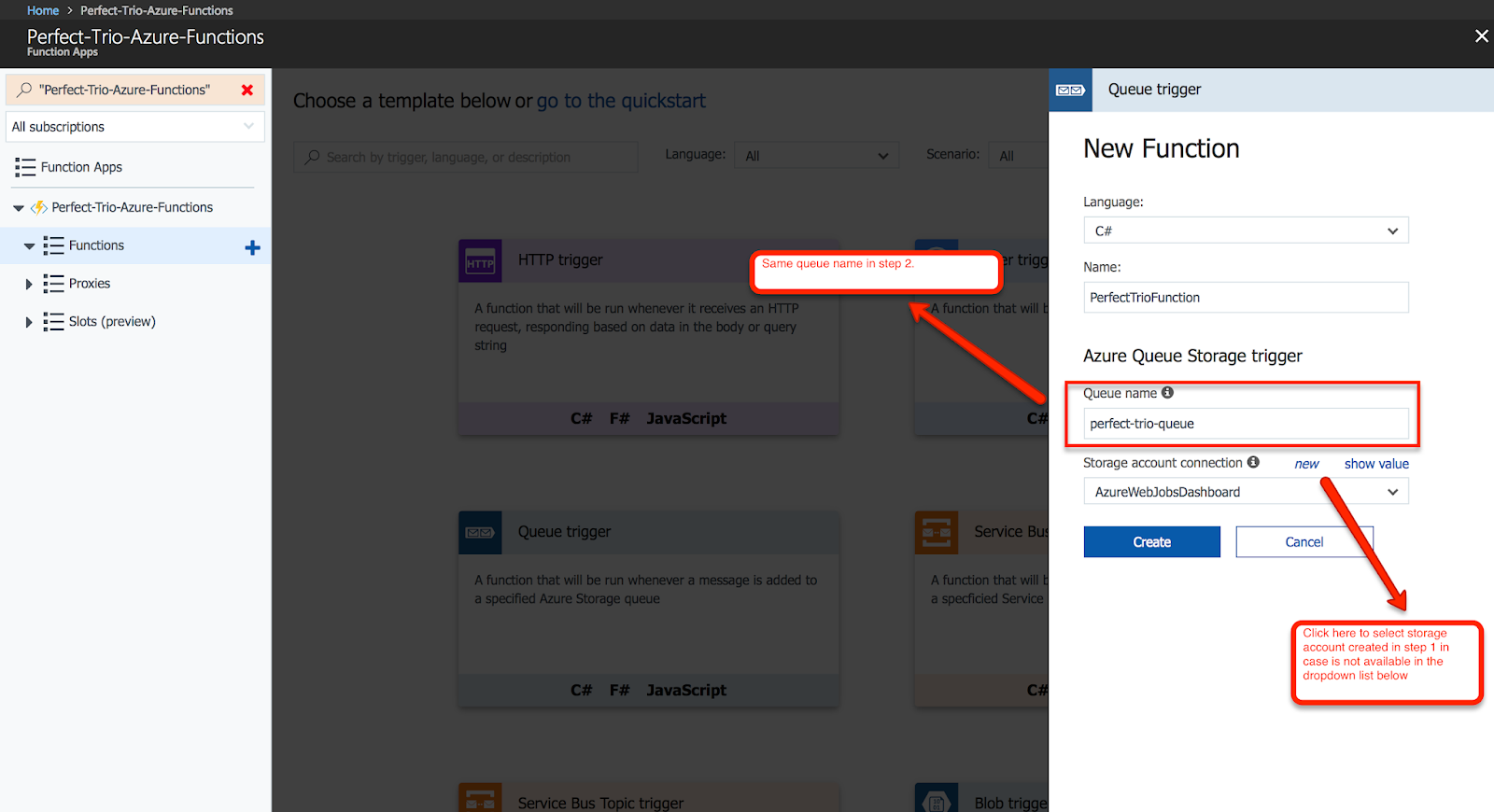Open the New Function Language dropdown C#
Image resolution: width=1494 pixels, height=812 pixels.
point(1246,231)
